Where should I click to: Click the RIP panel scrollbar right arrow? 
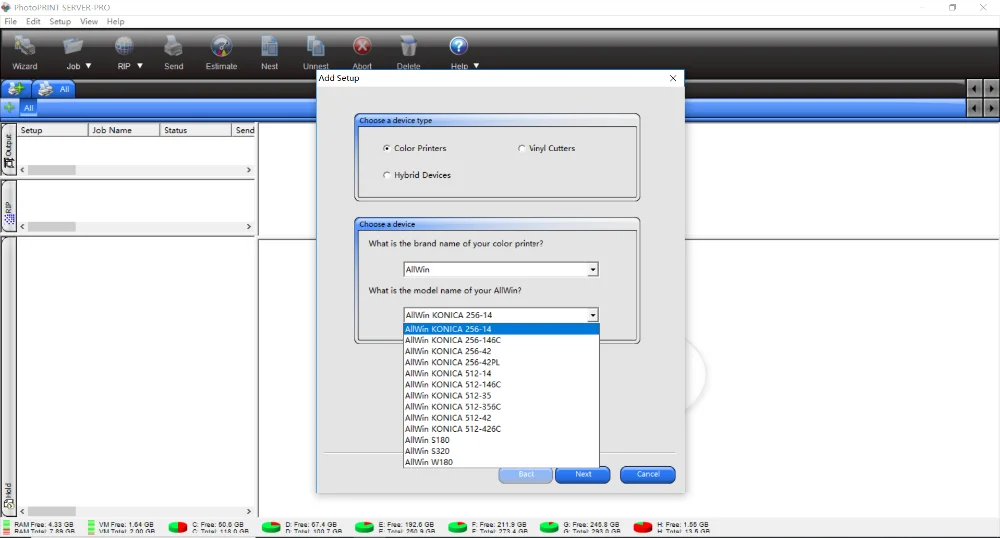point(249,227)
